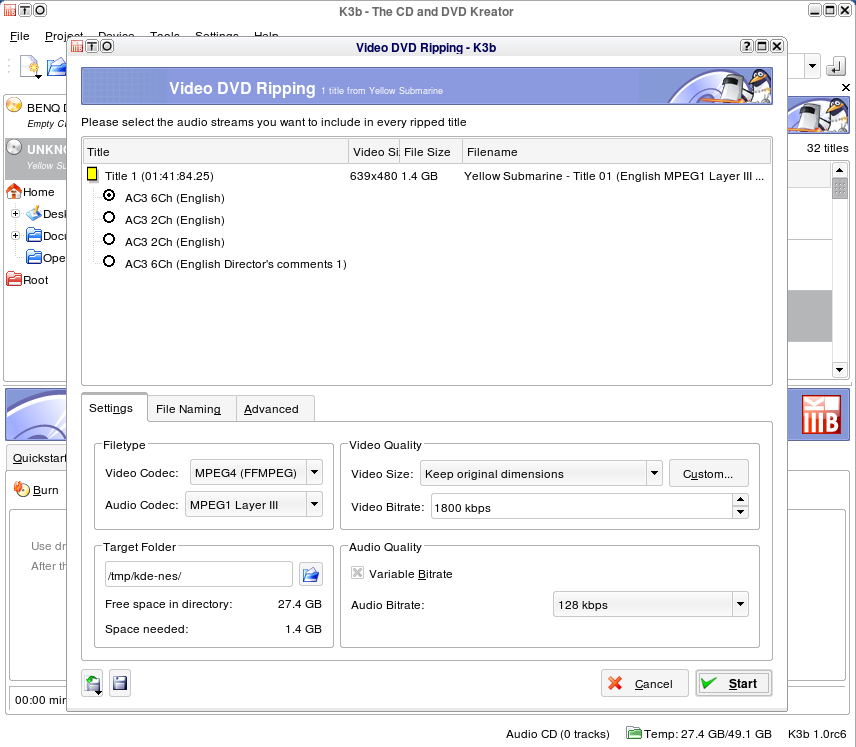
Task: Click Title 1 (01:41:84.25) row text
Action: point(159,176)
